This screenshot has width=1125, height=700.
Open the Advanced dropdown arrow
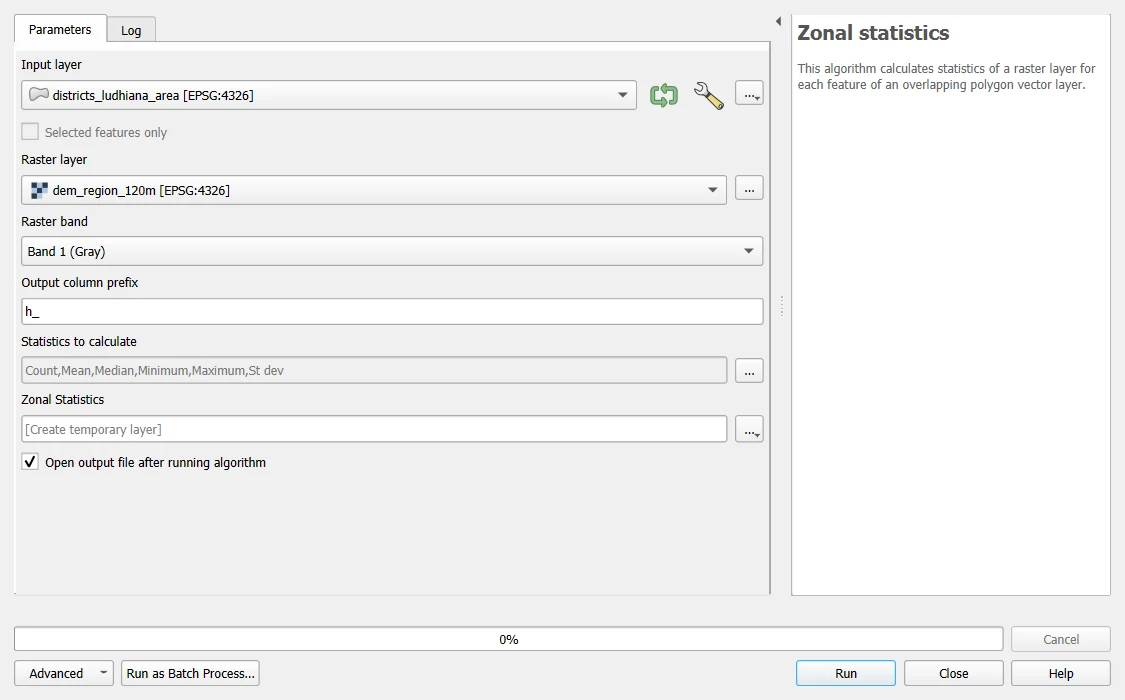[104, 673]
